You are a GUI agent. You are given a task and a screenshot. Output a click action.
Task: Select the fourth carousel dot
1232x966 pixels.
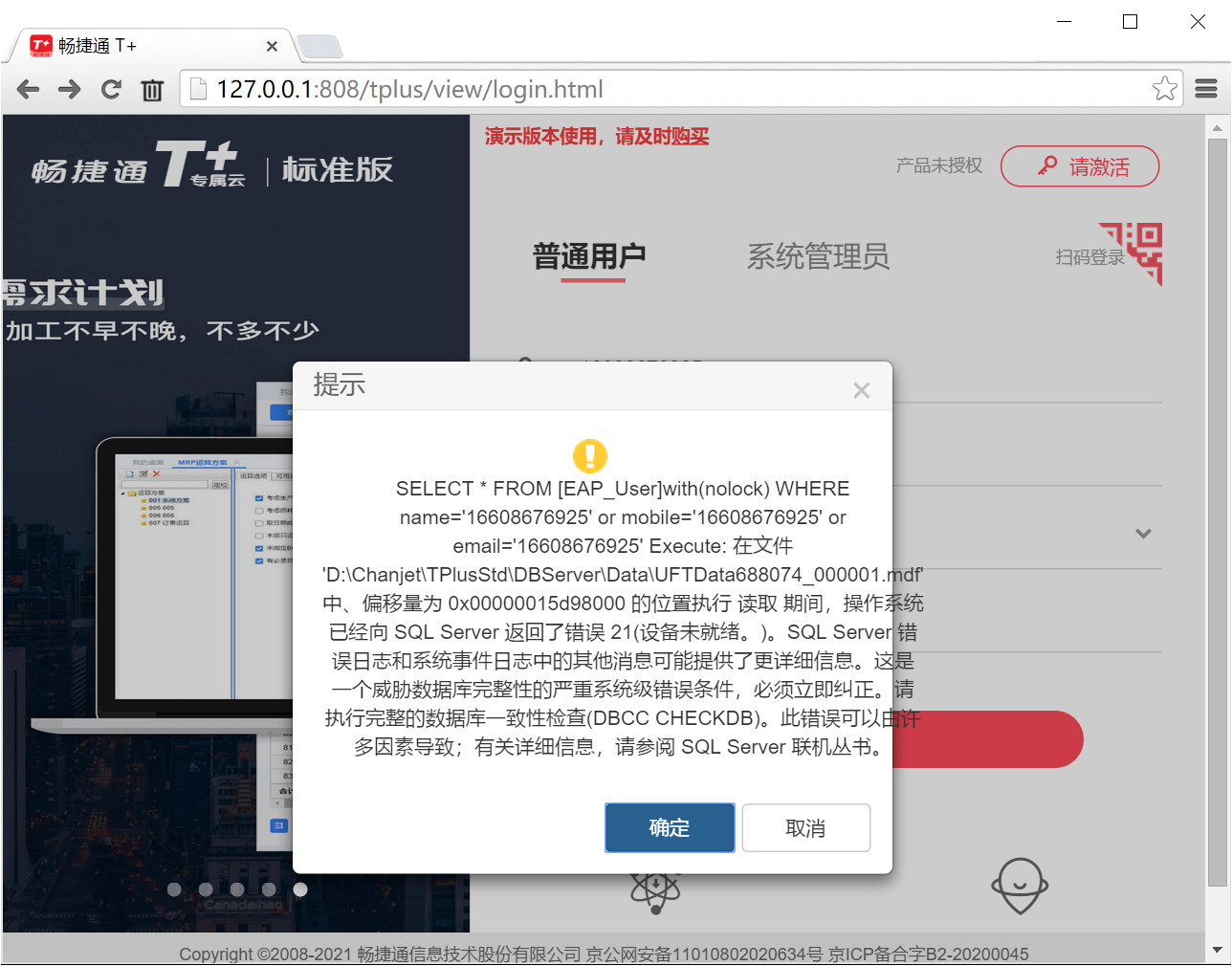269,889
